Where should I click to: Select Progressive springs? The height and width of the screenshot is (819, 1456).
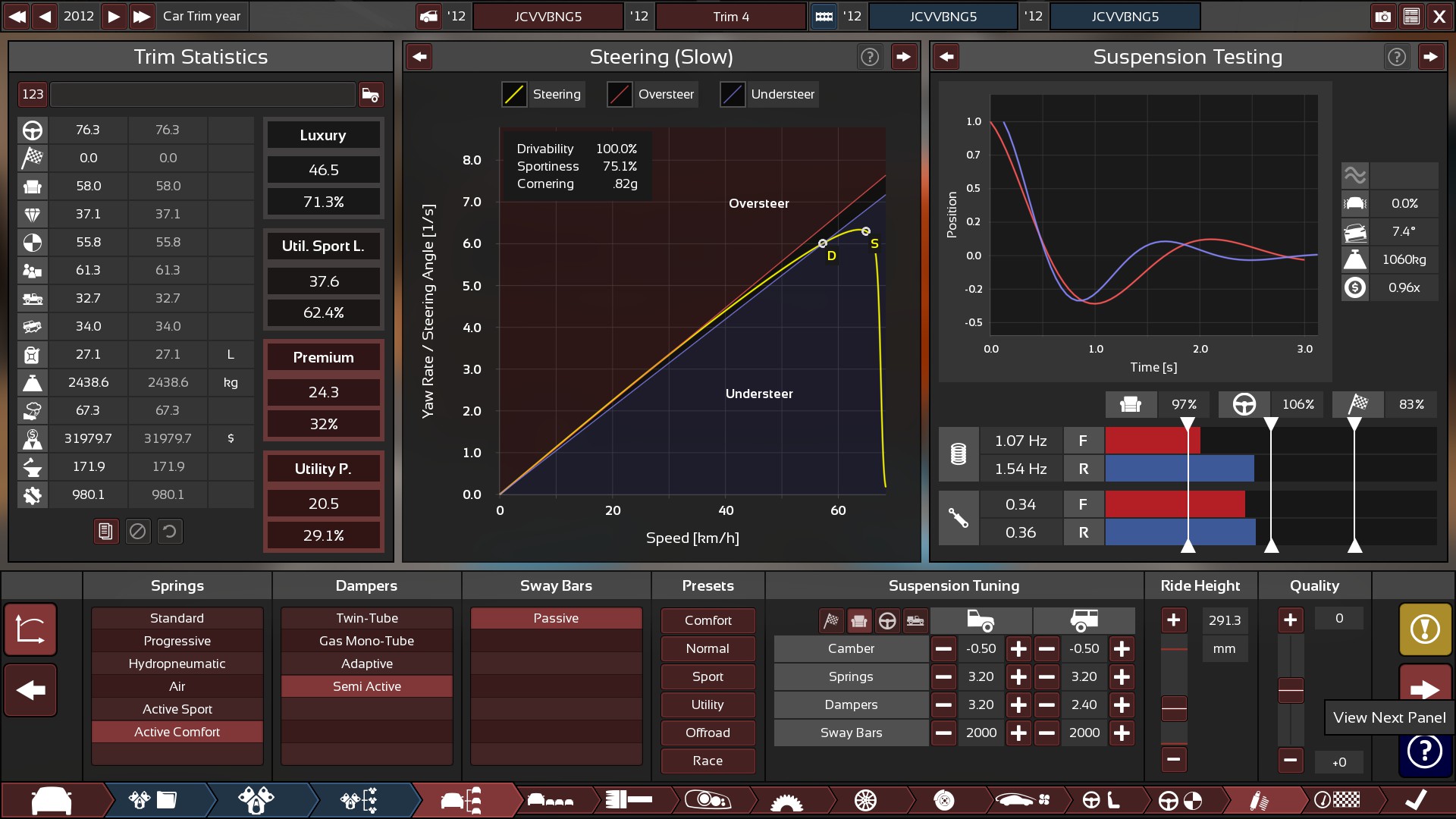click(x=177, y=641)
